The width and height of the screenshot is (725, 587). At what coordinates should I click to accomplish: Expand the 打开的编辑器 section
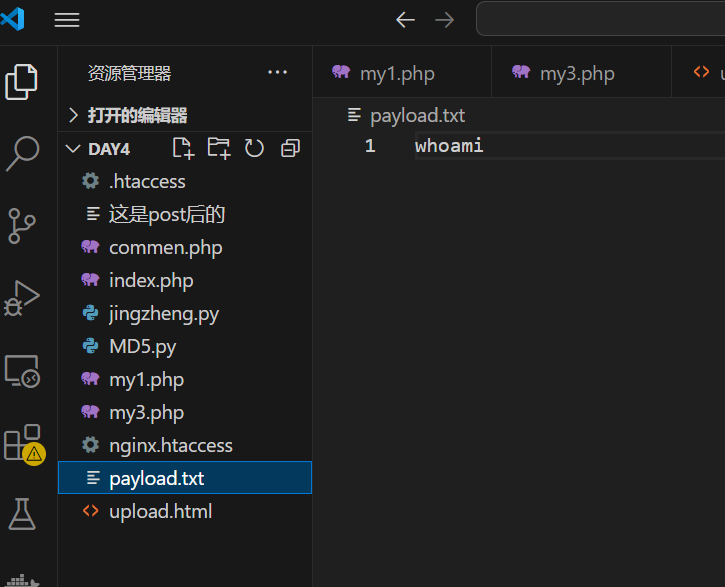coord(137,115)
